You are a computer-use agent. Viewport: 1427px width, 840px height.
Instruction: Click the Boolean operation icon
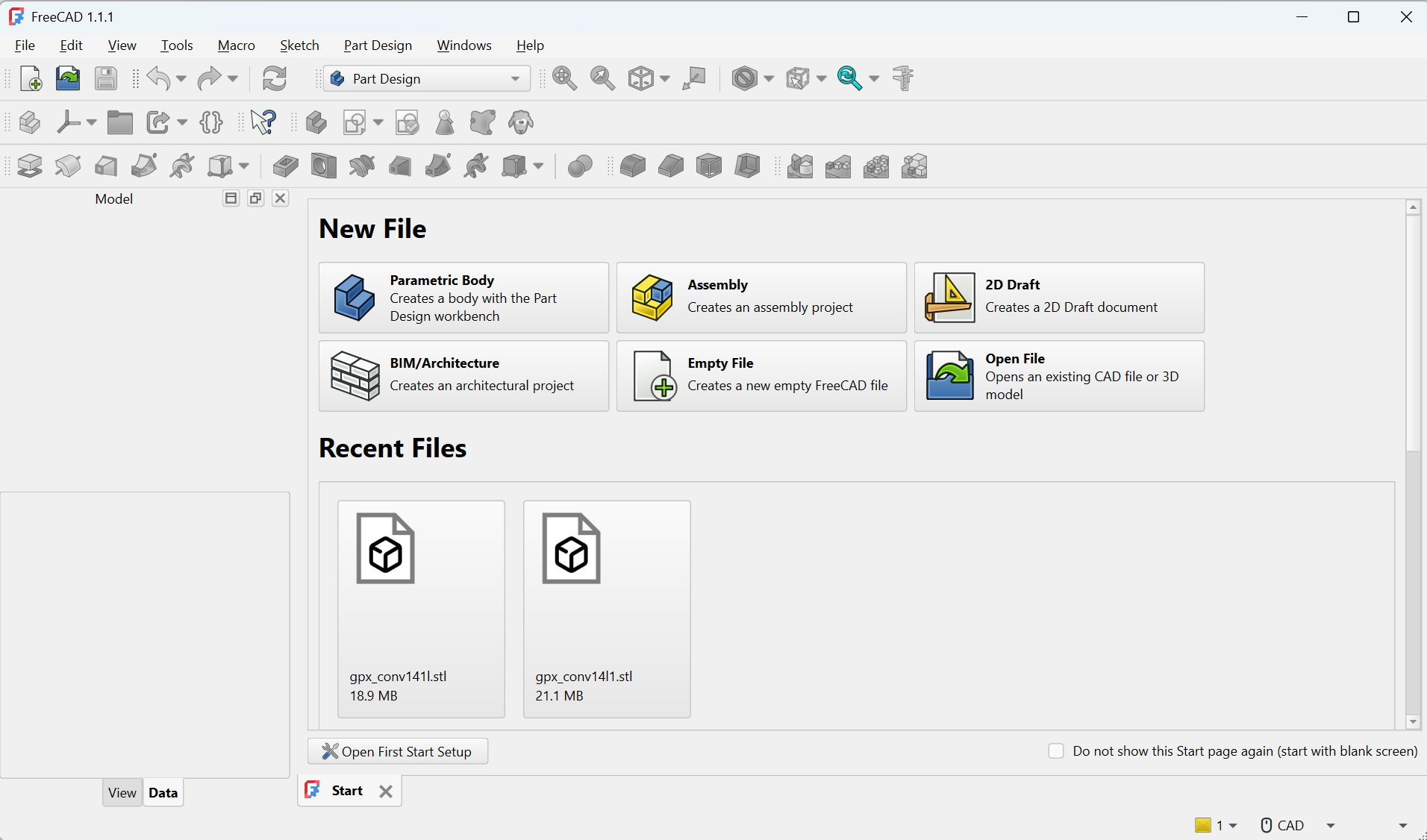(x=580, y=166)
